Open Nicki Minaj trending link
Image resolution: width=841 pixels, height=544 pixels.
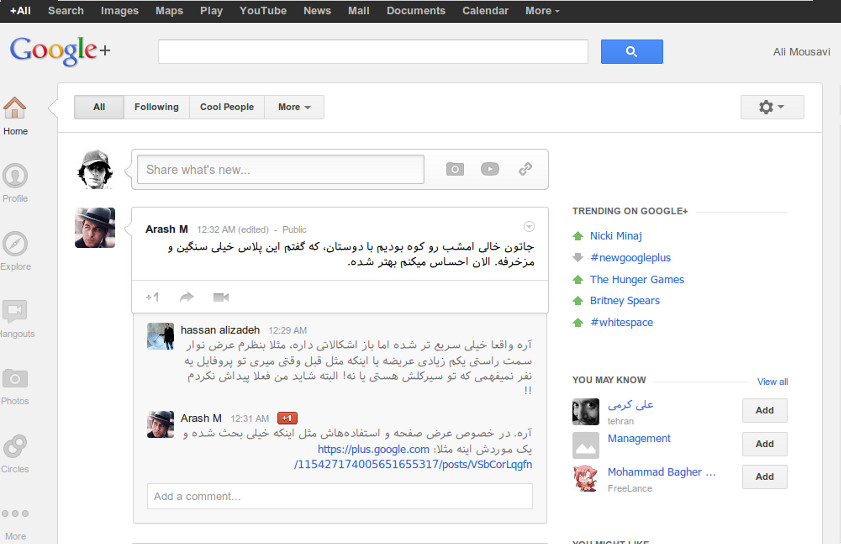(x=616, y=236)
